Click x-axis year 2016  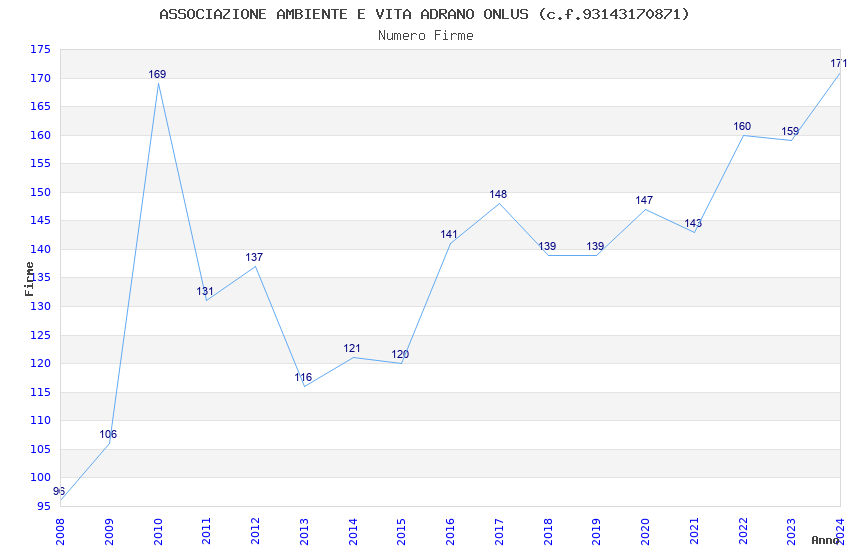pyautogui.click(x=450, y=531)
